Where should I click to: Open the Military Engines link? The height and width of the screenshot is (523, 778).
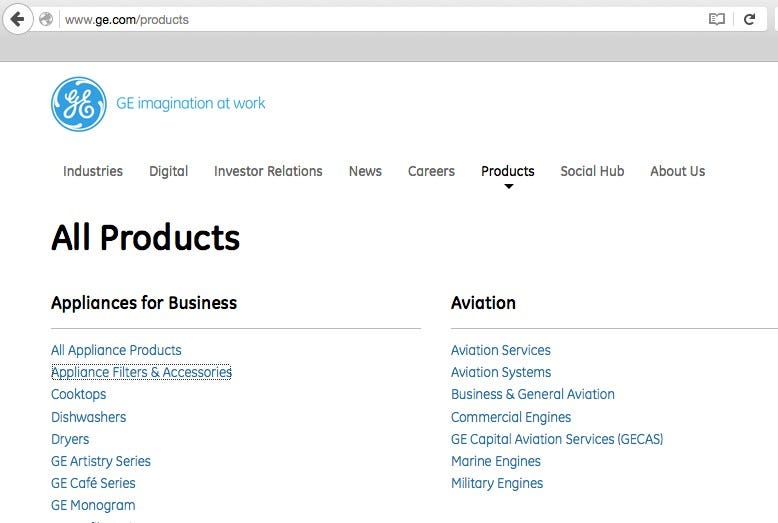[x=497, y=483]
